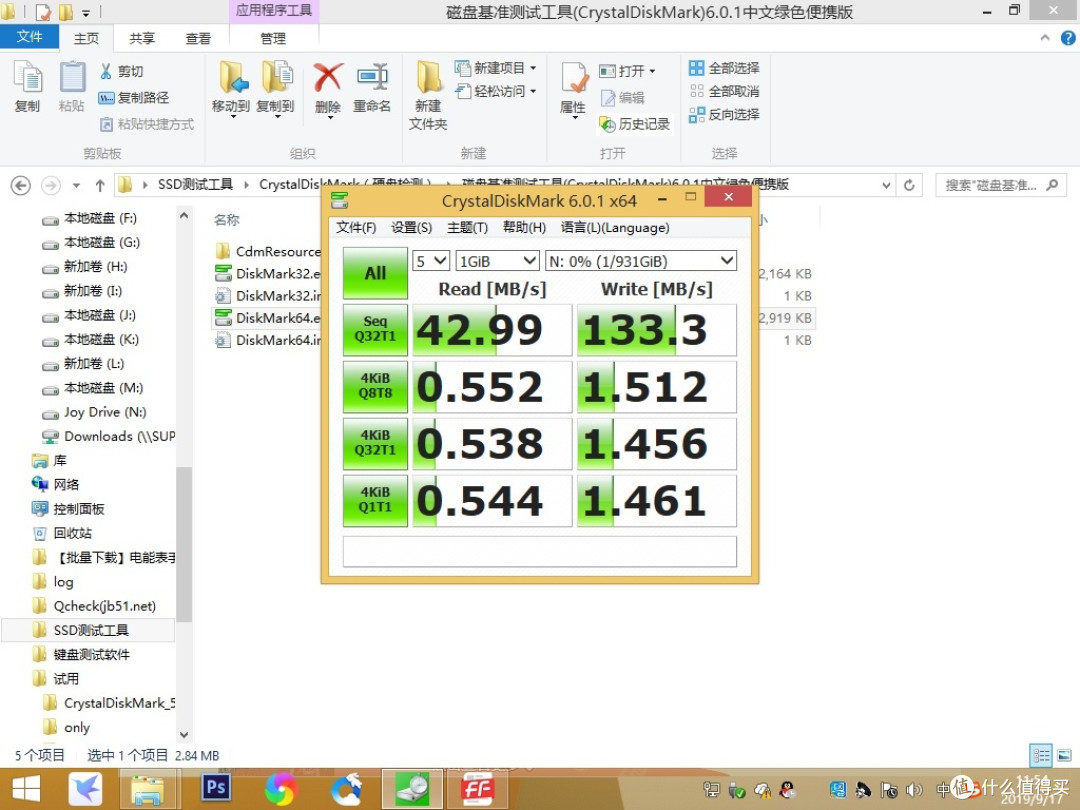Viewport: 1080px width, 810px height.
Task: Switch to the View ribbon tab
Action: pyautogui.click(x=198, y=39)
